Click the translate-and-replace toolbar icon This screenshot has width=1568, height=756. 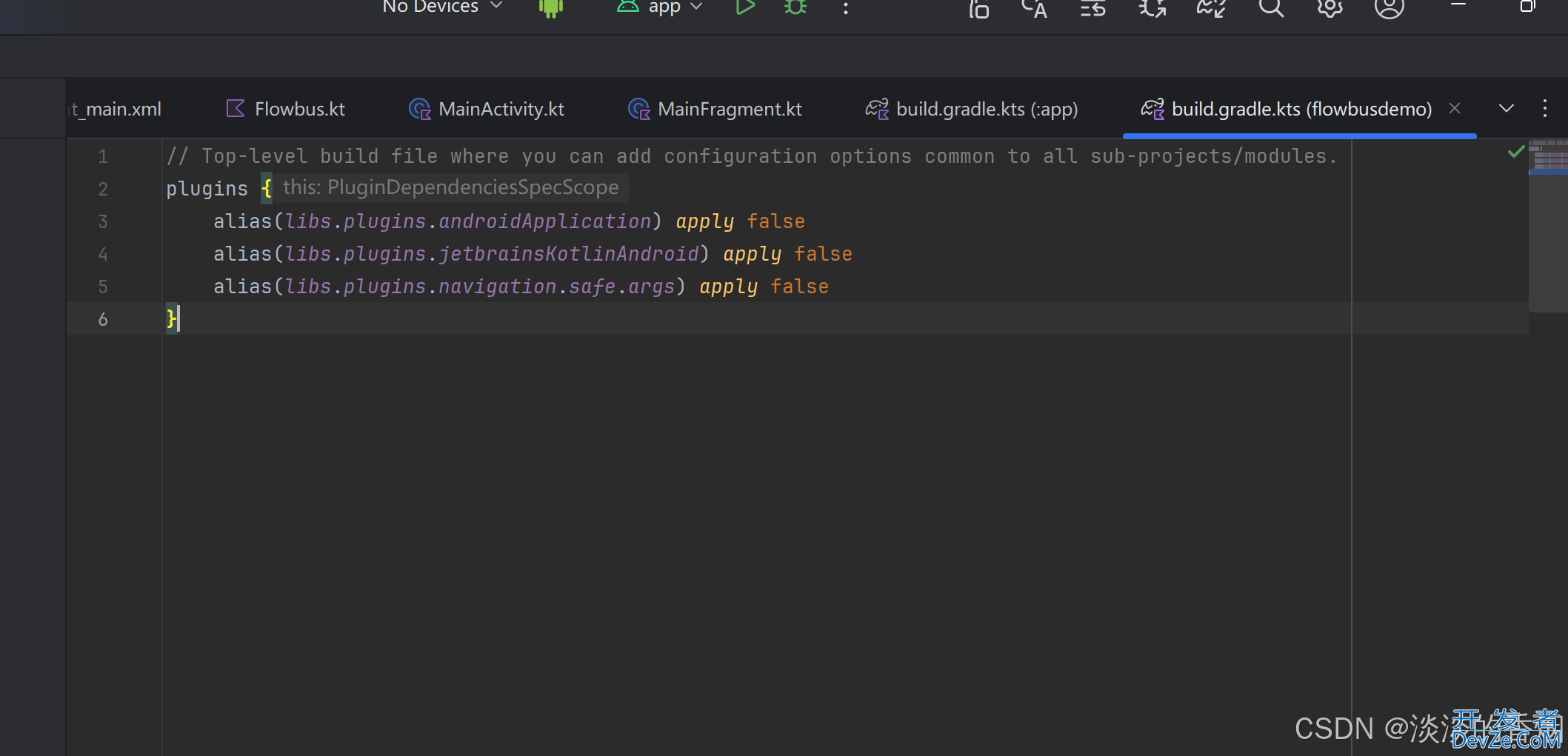pyautogui.click(x=1152, y=9)
